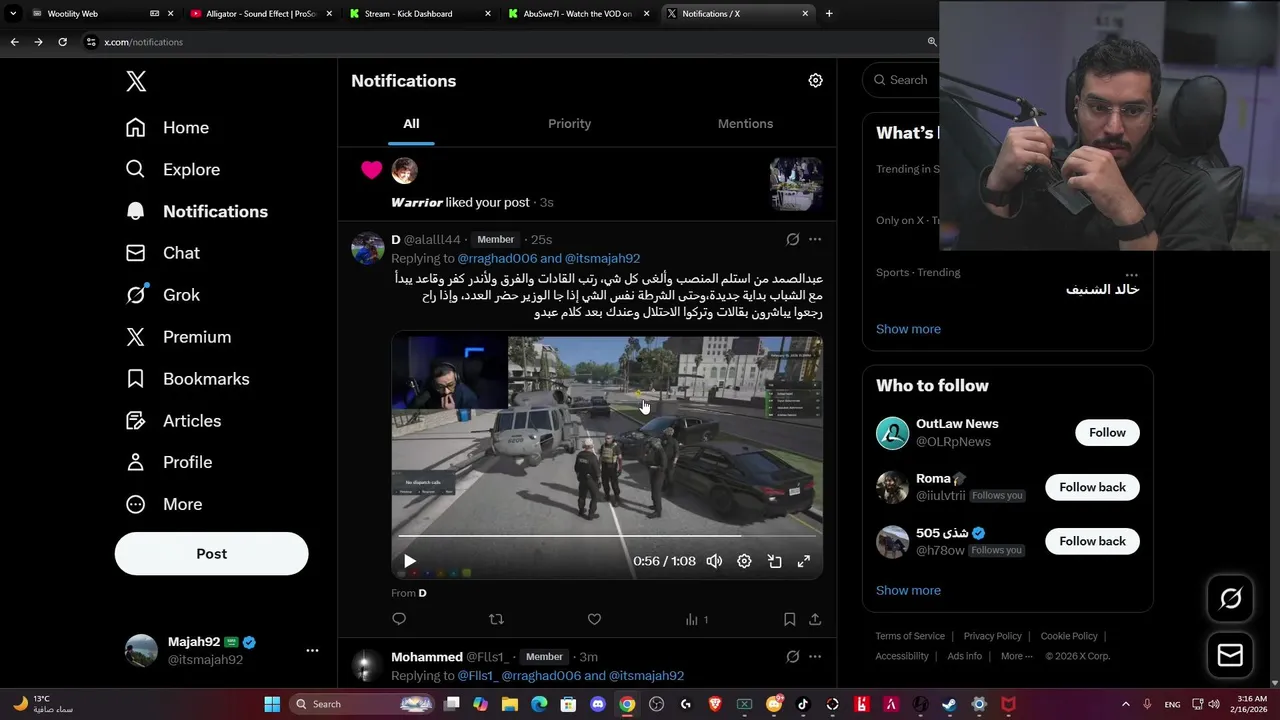
Task: Open browser tab search dropdown
Action: (x=12, y=14)
